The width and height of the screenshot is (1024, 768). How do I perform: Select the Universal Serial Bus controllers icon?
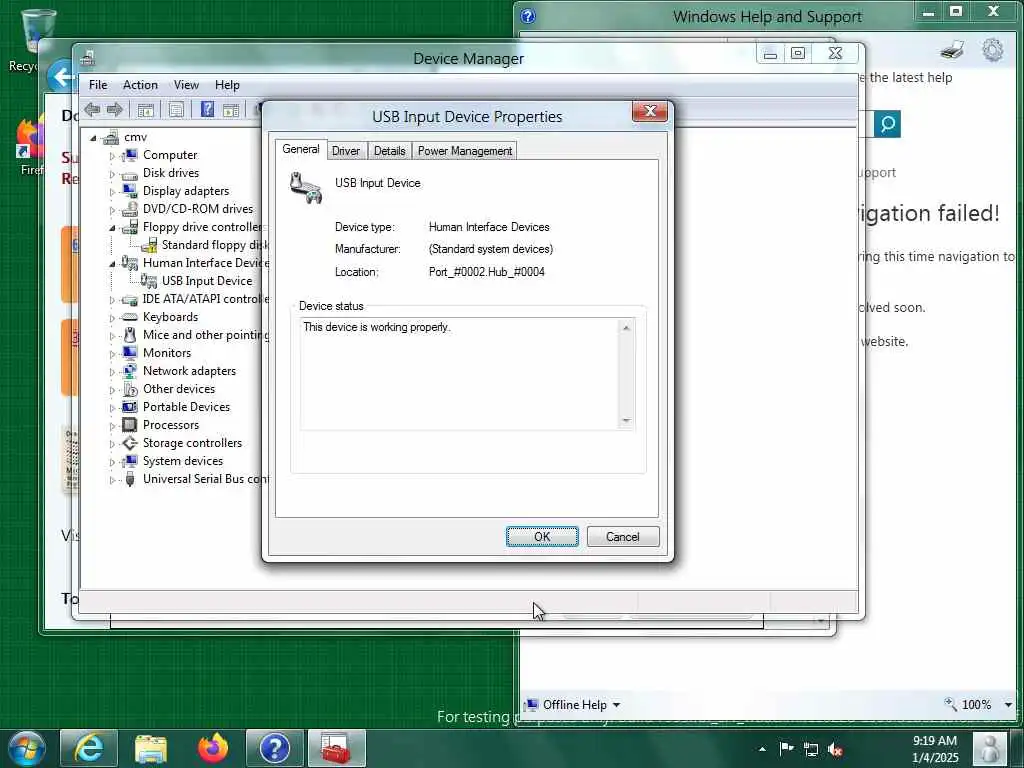[130, 479]
